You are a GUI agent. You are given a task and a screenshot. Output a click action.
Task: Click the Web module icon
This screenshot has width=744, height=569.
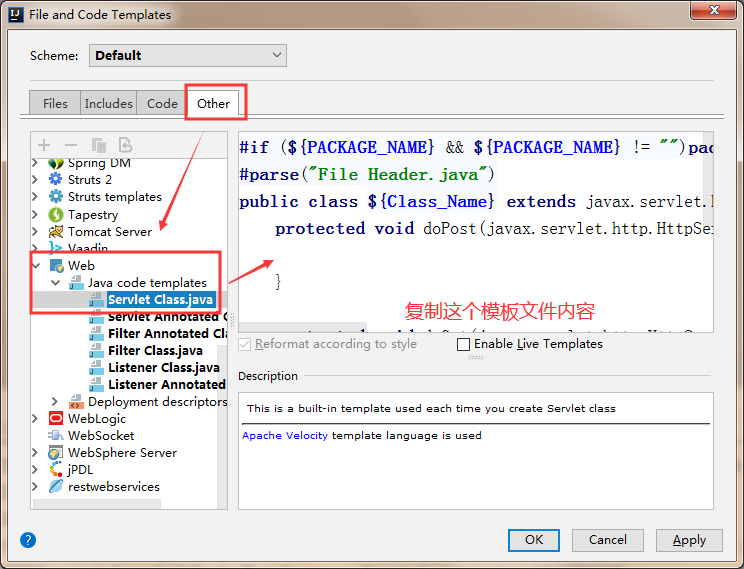point(56,266)
